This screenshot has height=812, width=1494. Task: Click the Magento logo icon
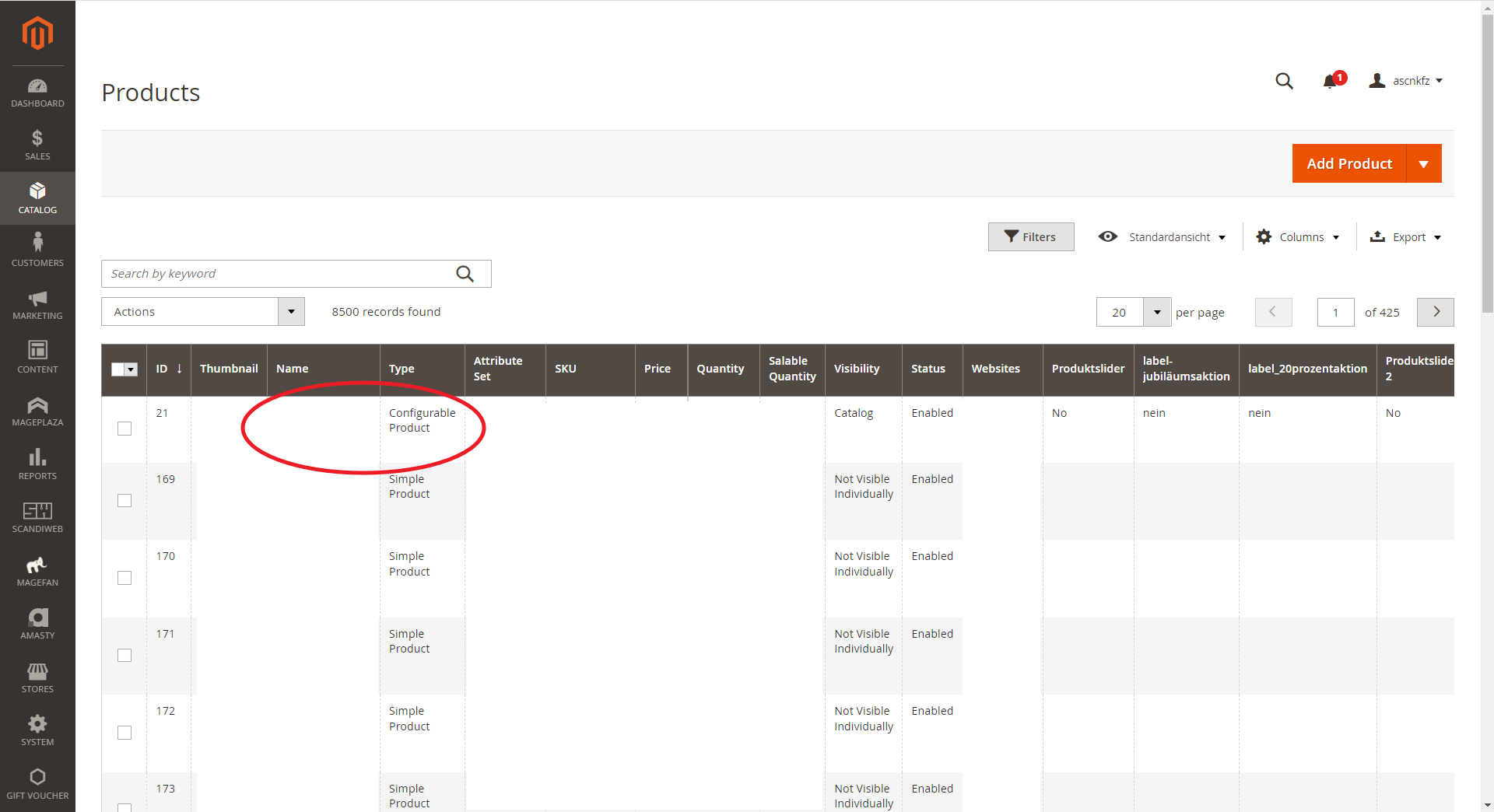tap(37, 33)
